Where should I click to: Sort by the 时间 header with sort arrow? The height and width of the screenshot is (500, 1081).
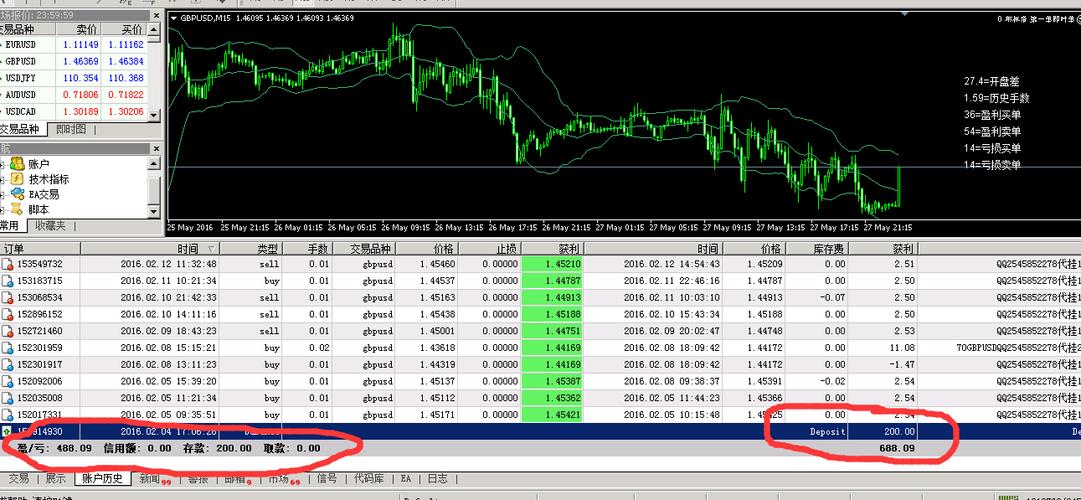(150, 248)
